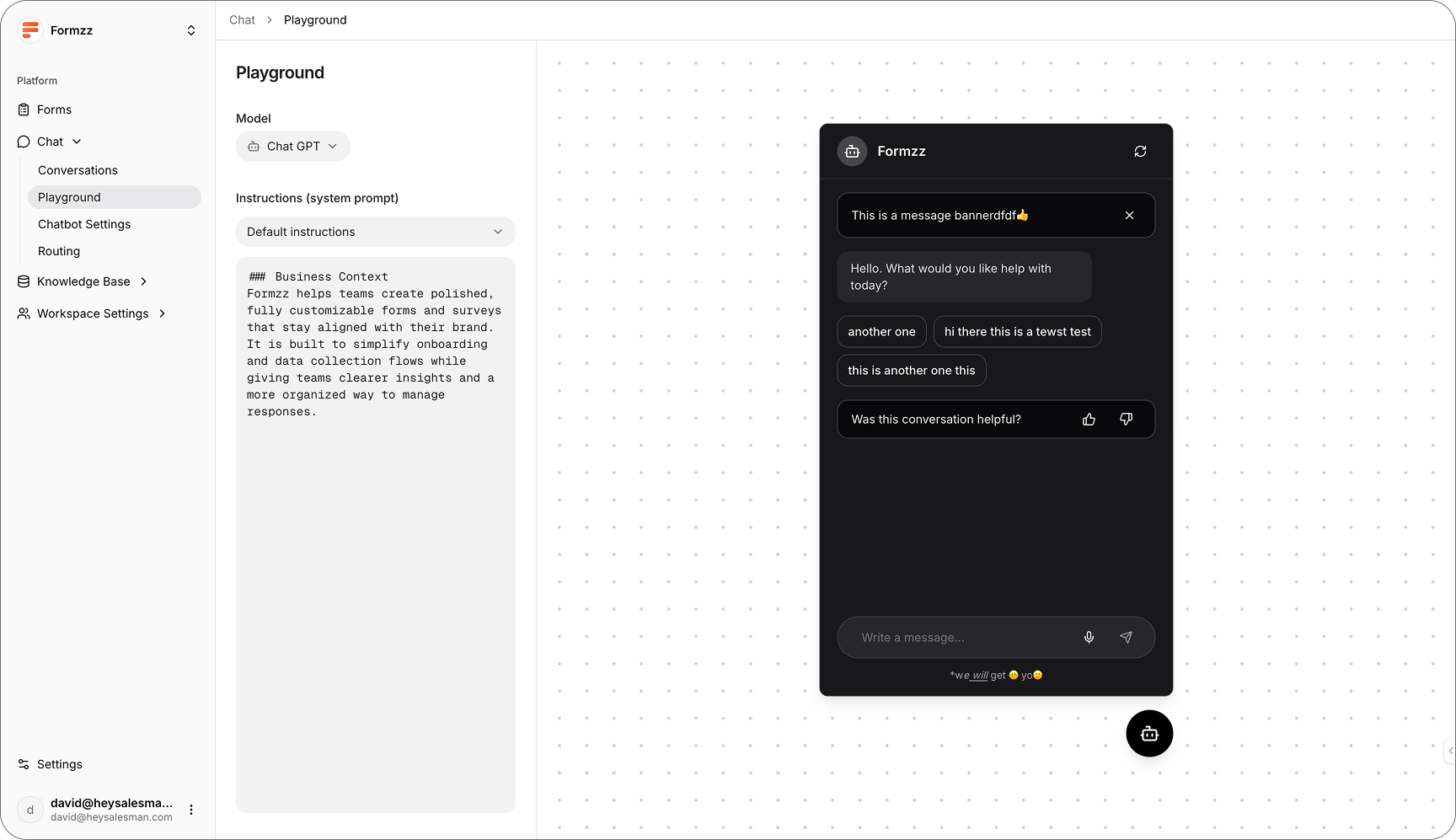Select the 'another one' suggestion chip
Viewport: 1456px width, 840px height.
881,332
